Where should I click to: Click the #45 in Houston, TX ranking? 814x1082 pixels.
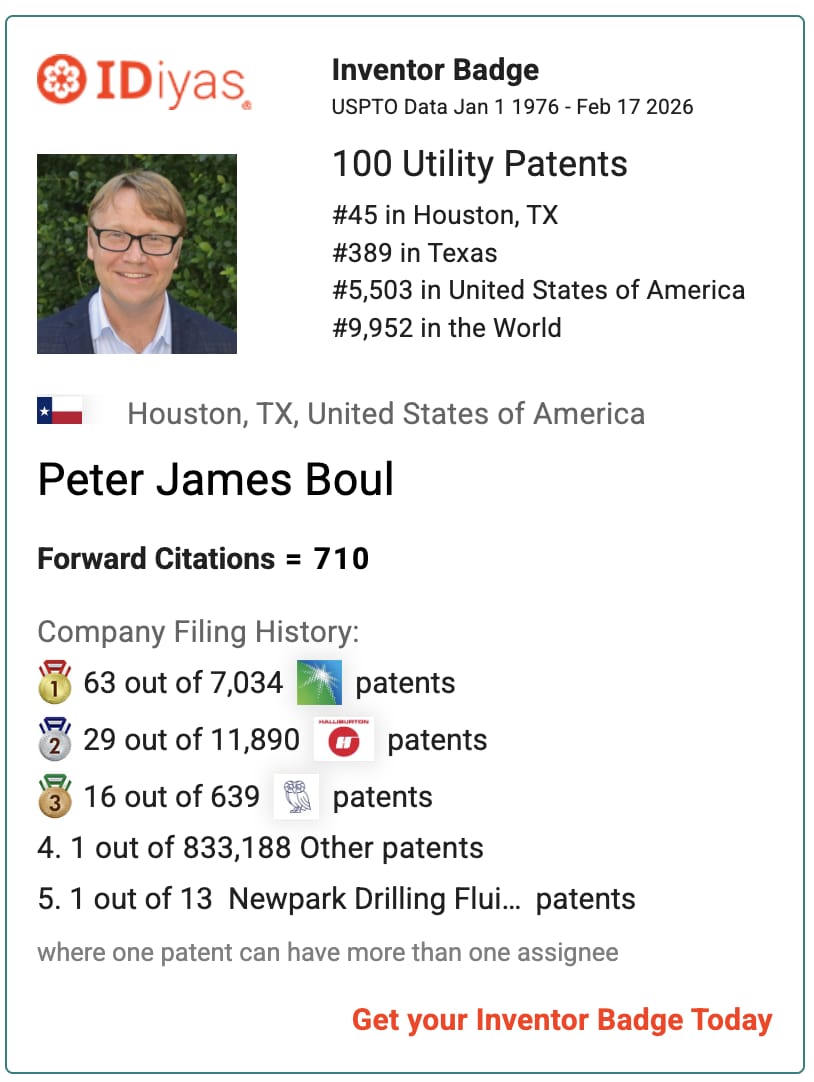click(x=445, y=215)
